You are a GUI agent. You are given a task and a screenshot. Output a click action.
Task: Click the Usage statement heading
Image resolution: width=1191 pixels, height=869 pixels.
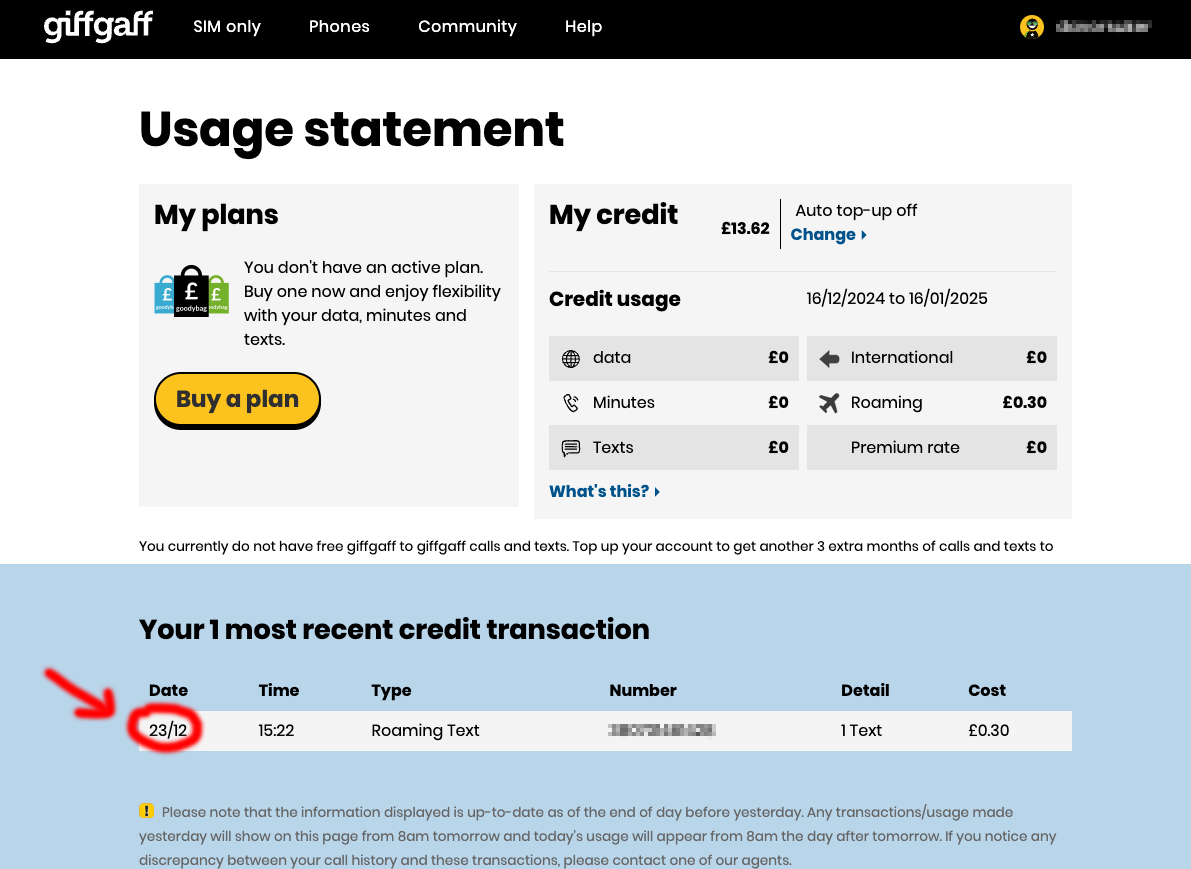[352, 130]
